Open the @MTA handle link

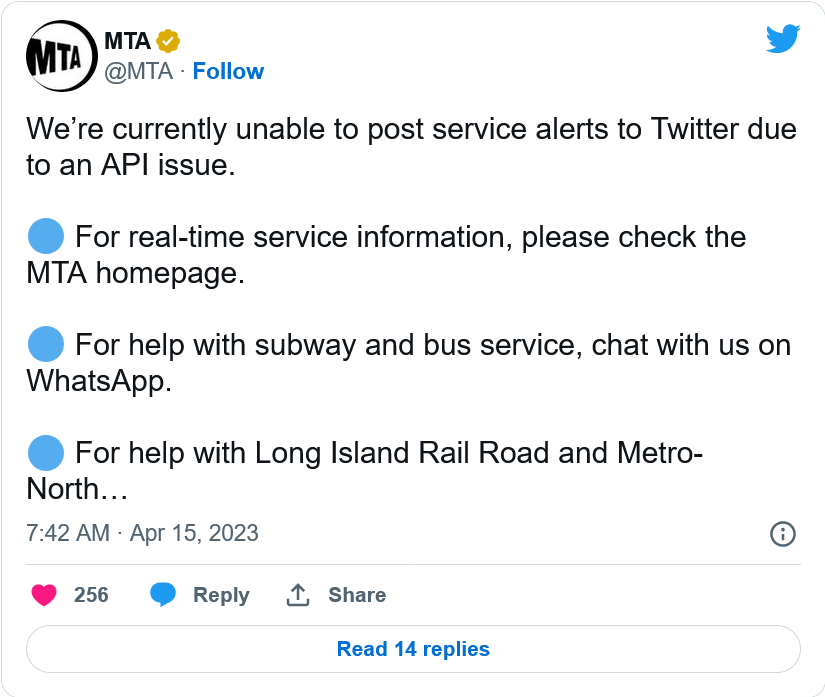click(x=138, y=71)
